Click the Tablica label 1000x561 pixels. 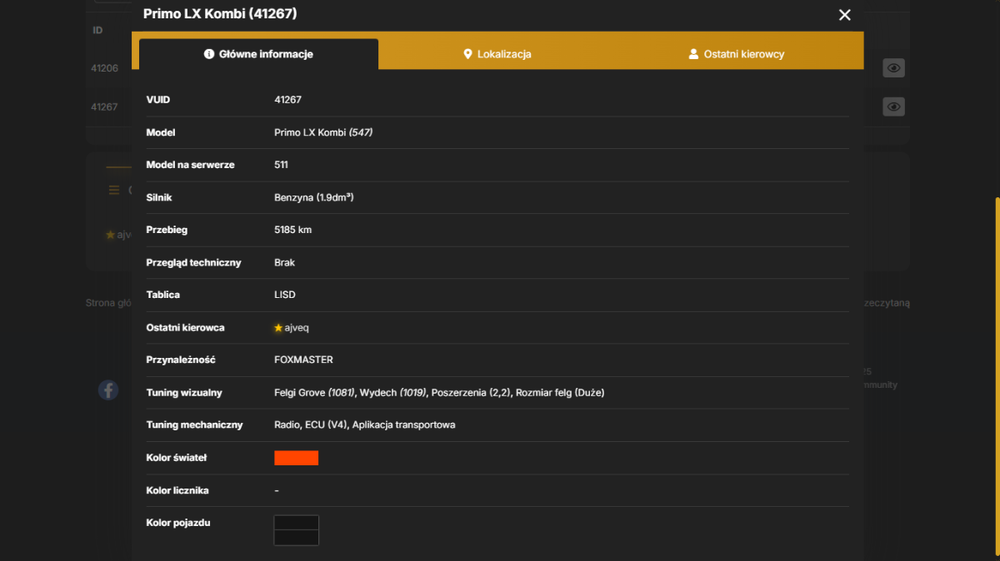(163, 295)
